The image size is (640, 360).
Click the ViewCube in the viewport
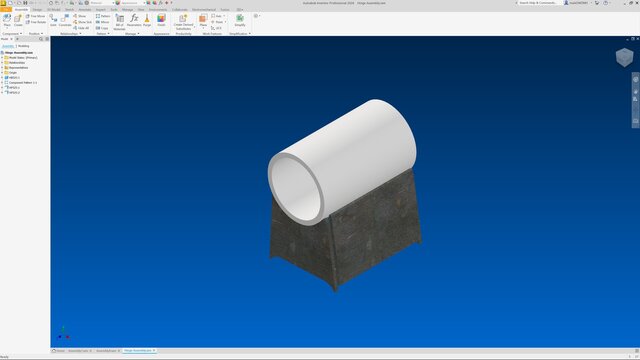pyautogui.click(x=624, y=57)
